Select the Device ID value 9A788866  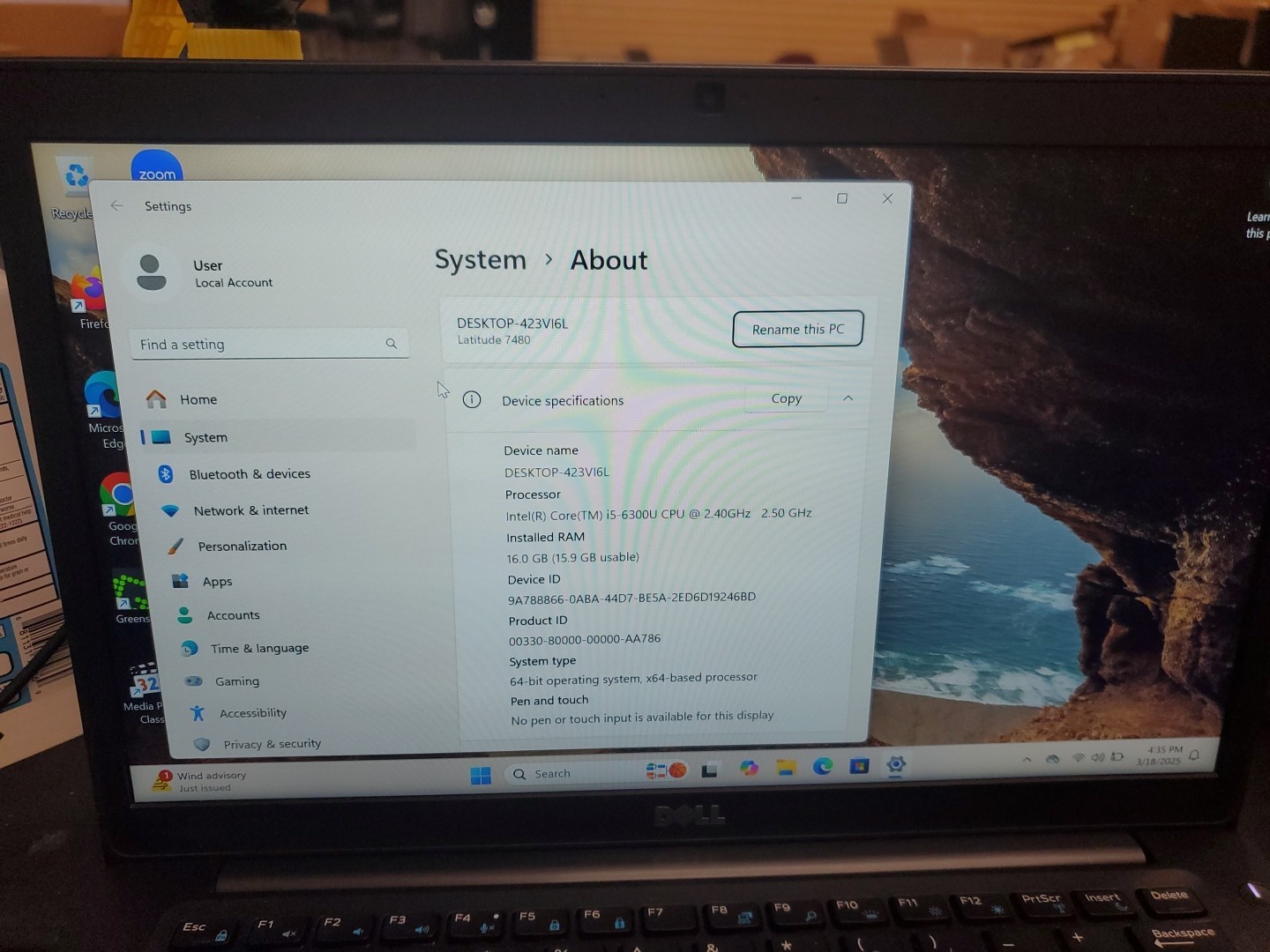631,599
